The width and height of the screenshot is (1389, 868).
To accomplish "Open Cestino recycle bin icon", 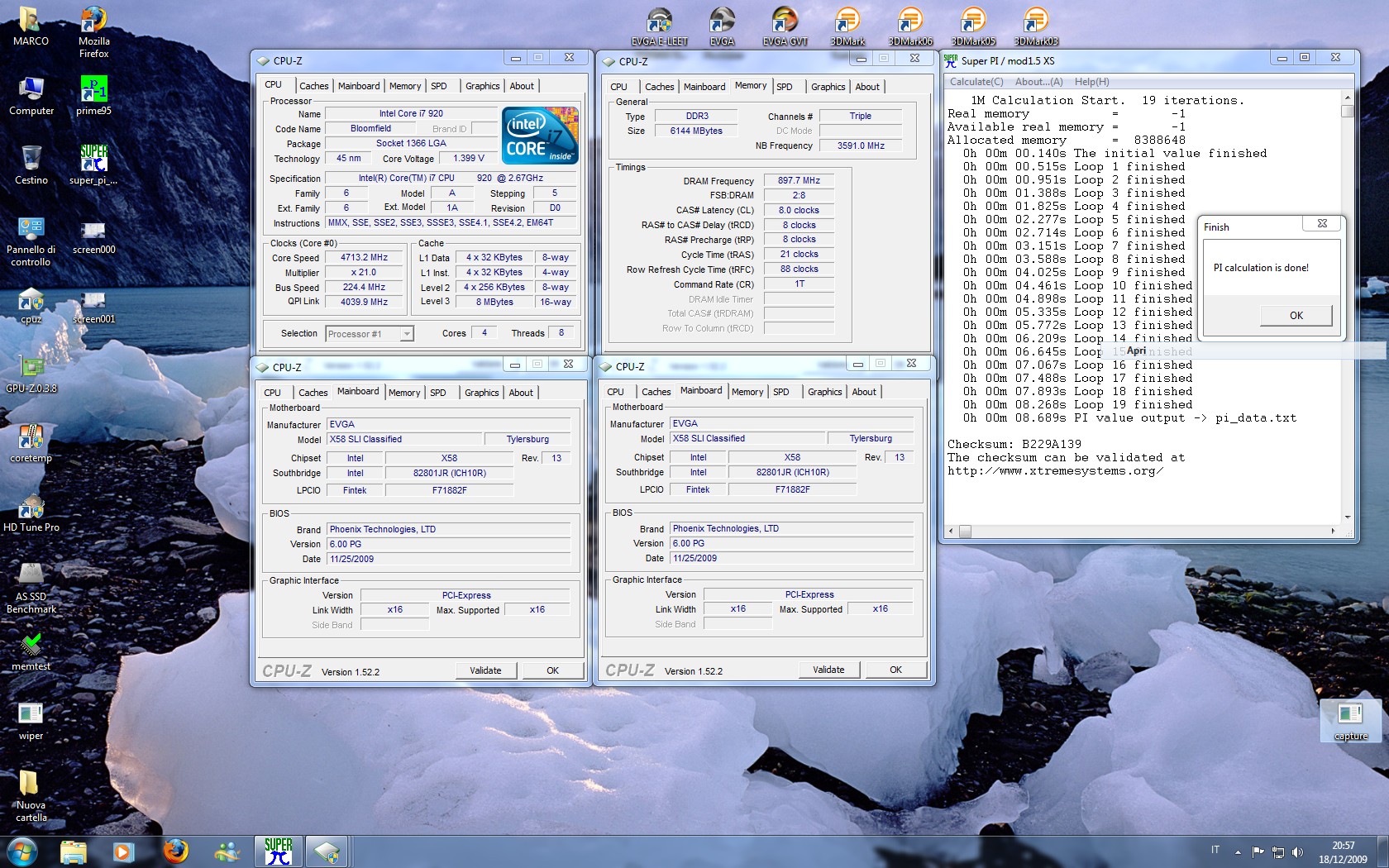I will pyautogui.click(x=31, y=165).
